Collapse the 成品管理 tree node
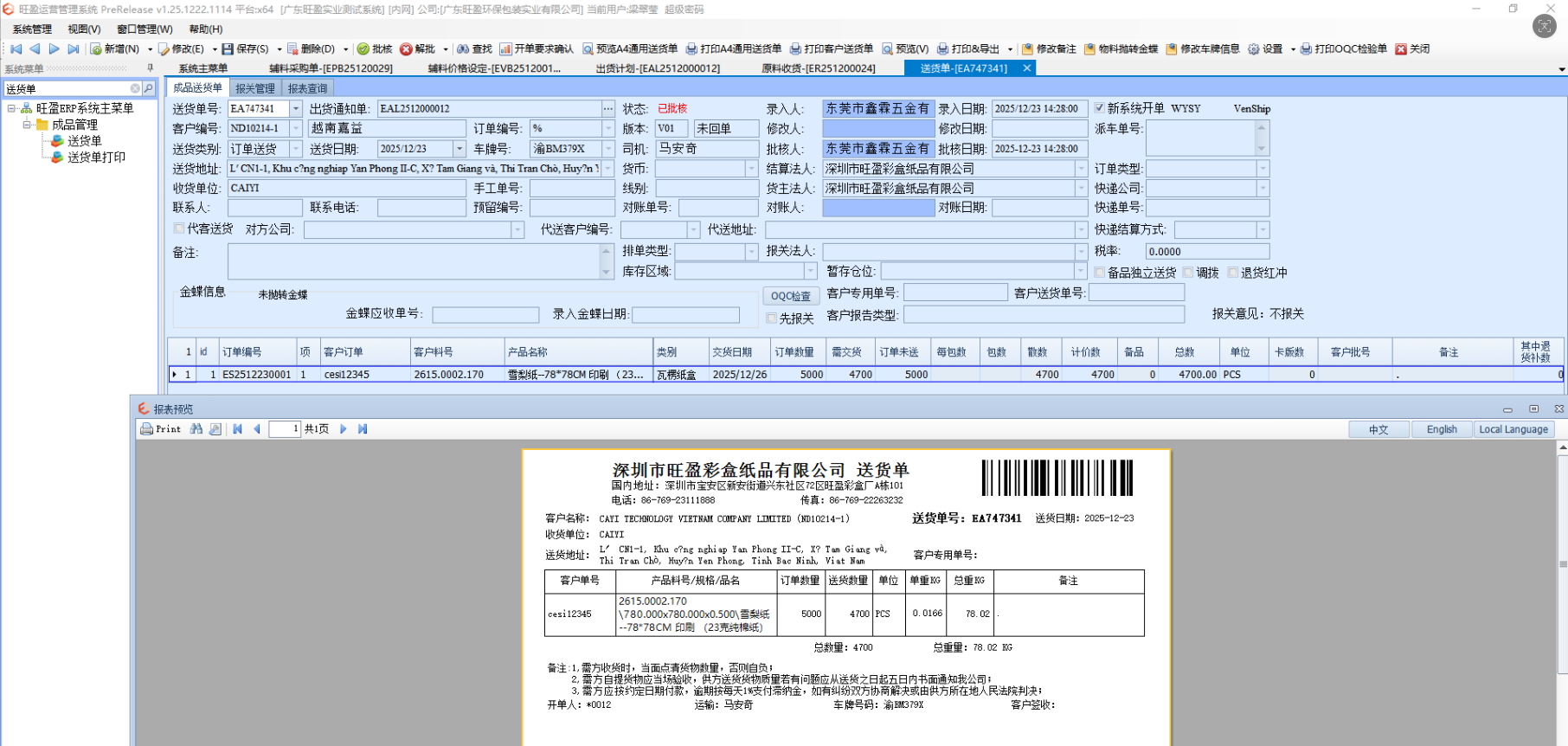The height and width of the screenshot is (746, 1568). tap(27, 125)
